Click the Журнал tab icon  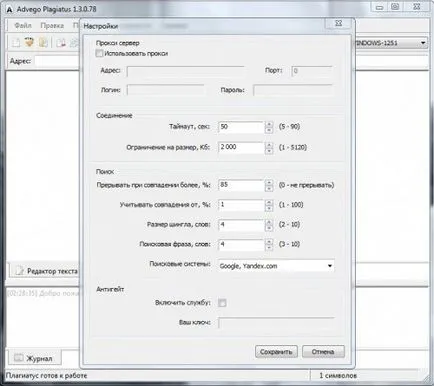pos(19,358)
